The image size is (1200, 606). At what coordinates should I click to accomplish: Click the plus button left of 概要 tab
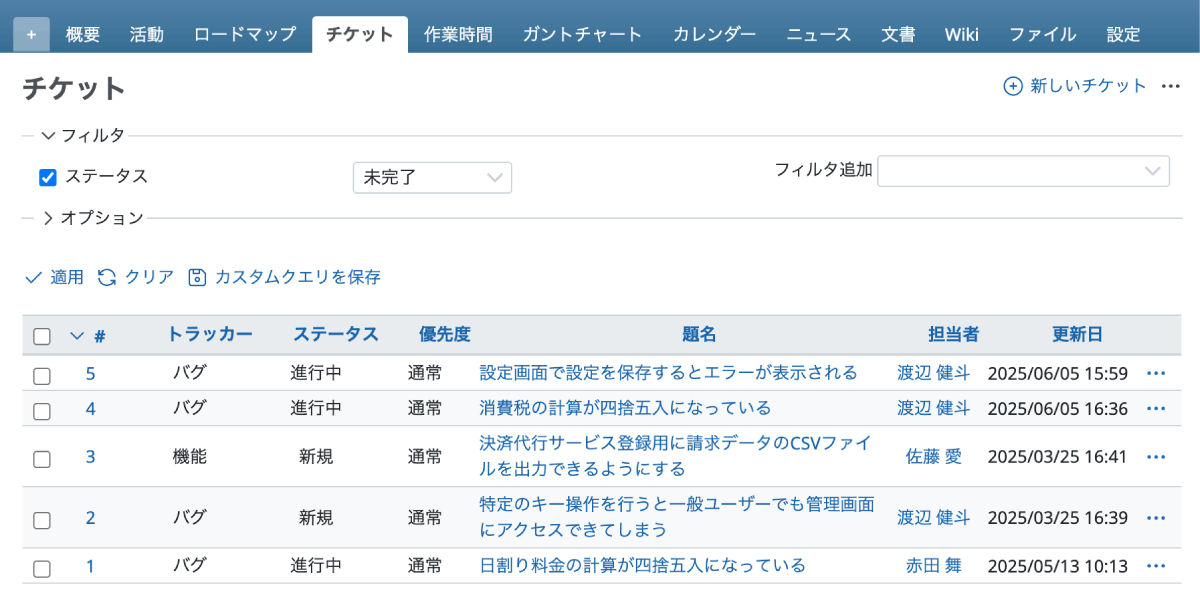click(x=31, y=35)
